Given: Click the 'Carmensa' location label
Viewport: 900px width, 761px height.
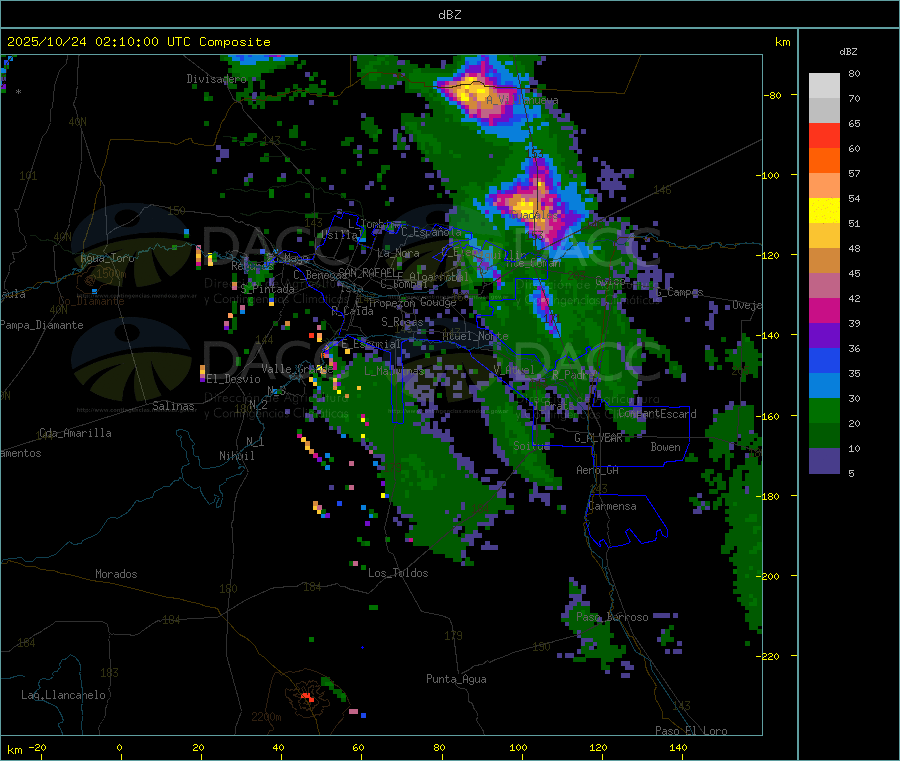Looking at the screenshot, I should coord(612,507).
